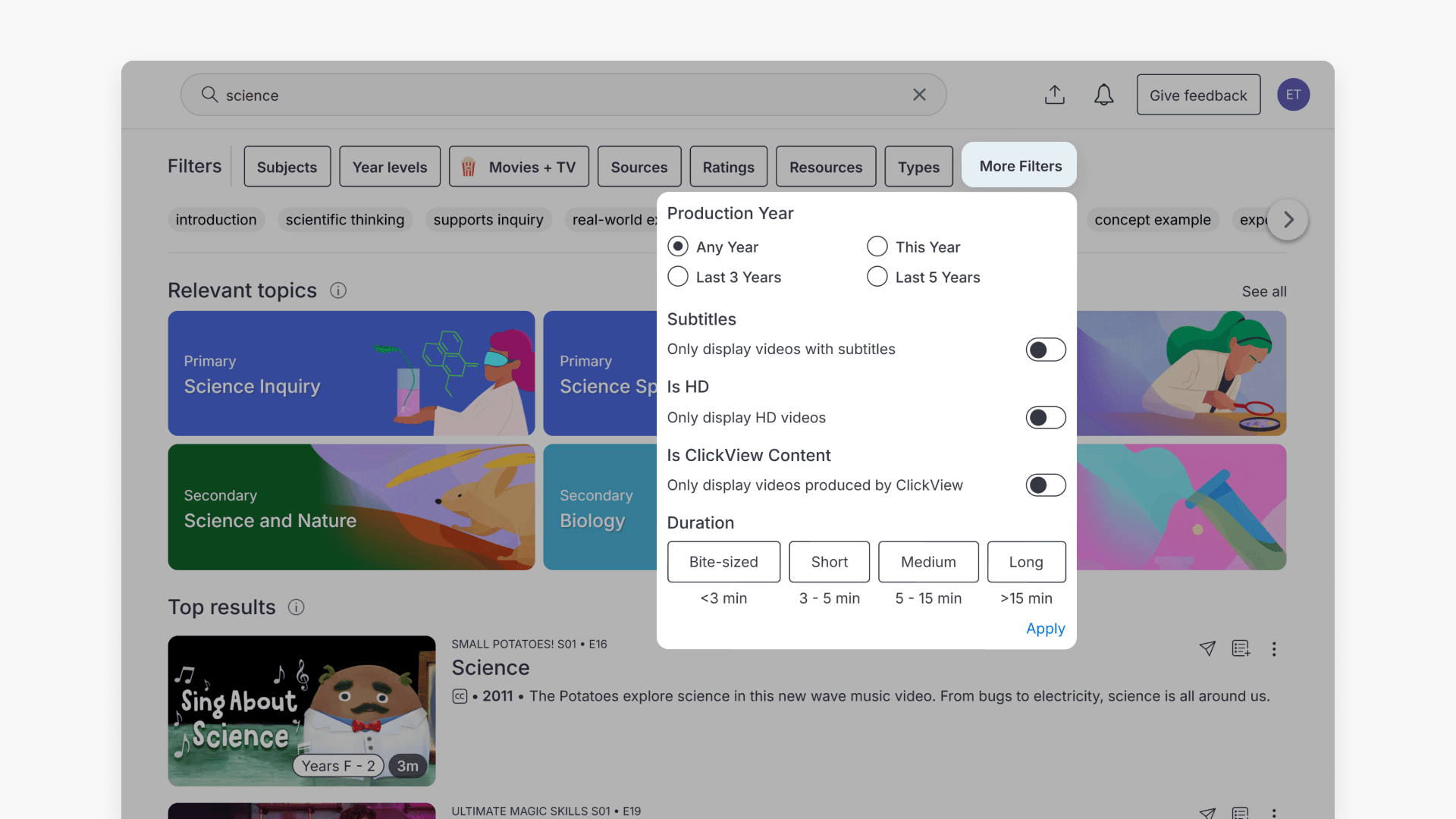
Task: Choose the Last 5 Years production year option
Action: click(877, 276)
